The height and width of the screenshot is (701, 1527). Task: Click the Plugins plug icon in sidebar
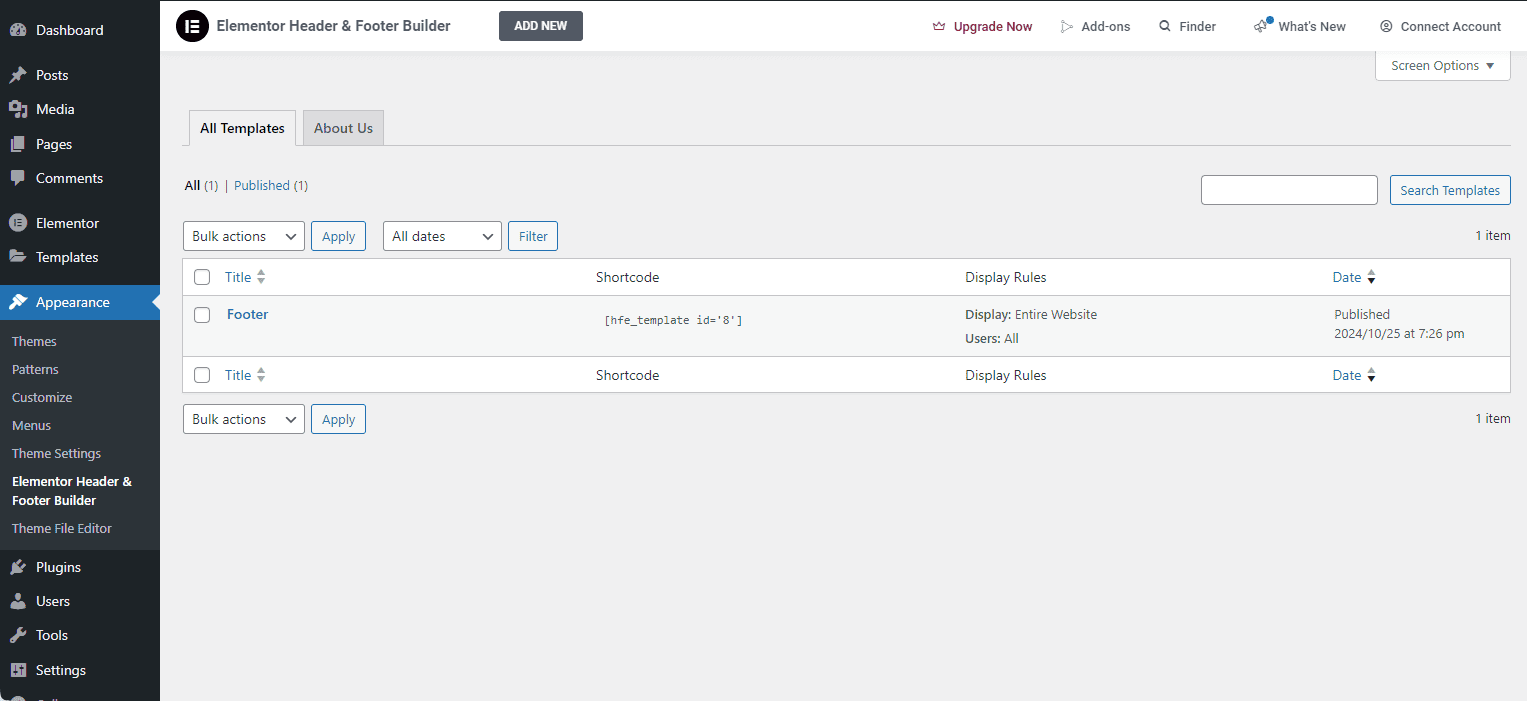[x=18, y=567]
